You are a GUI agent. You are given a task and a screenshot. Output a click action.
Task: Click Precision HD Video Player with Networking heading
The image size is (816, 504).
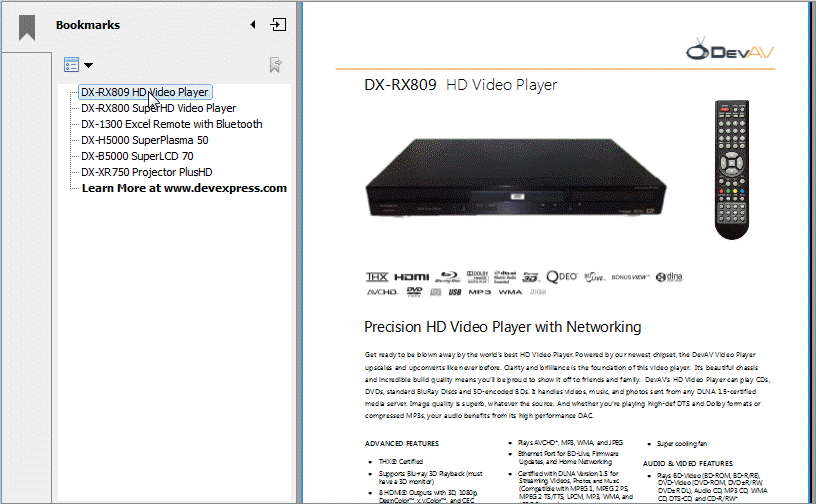[x=502, y=327]
